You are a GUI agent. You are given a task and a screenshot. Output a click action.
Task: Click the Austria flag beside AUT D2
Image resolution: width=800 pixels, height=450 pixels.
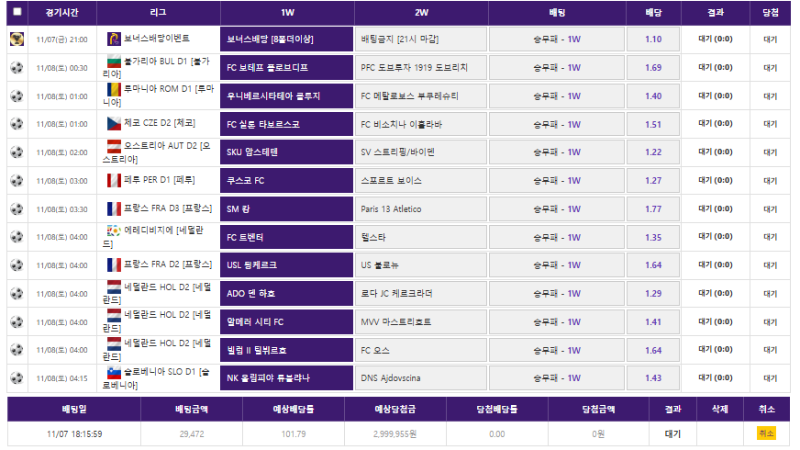[x=114, y=148]
